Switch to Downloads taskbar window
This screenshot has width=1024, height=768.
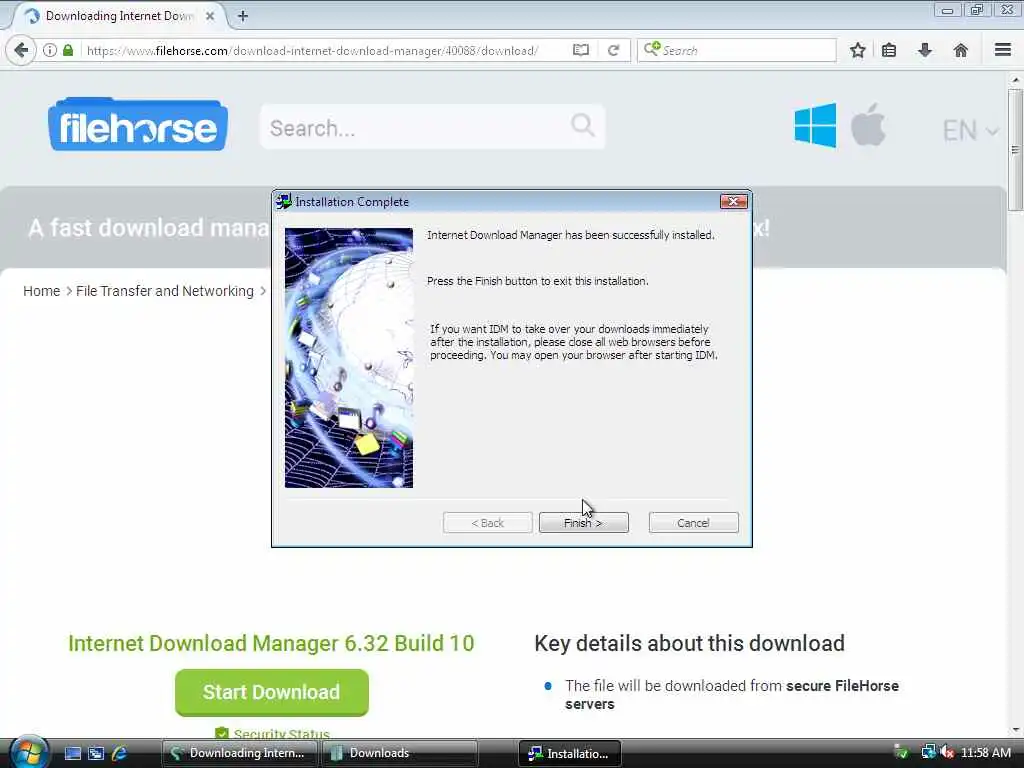[x=399, y=753]
